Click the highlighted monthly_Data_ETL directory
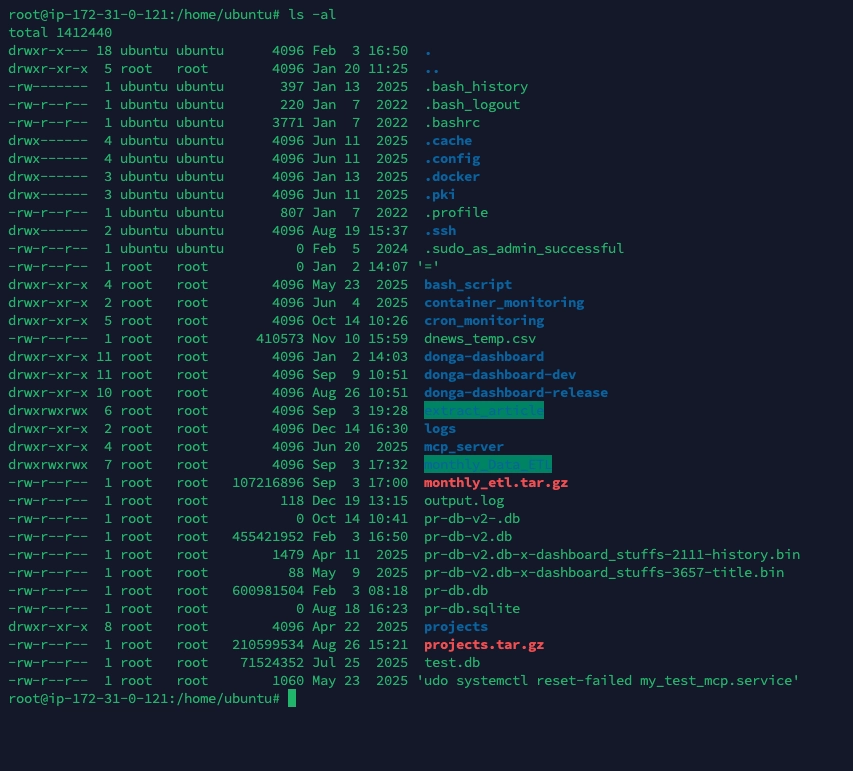The image size is (853, 771). click(488, 464)
